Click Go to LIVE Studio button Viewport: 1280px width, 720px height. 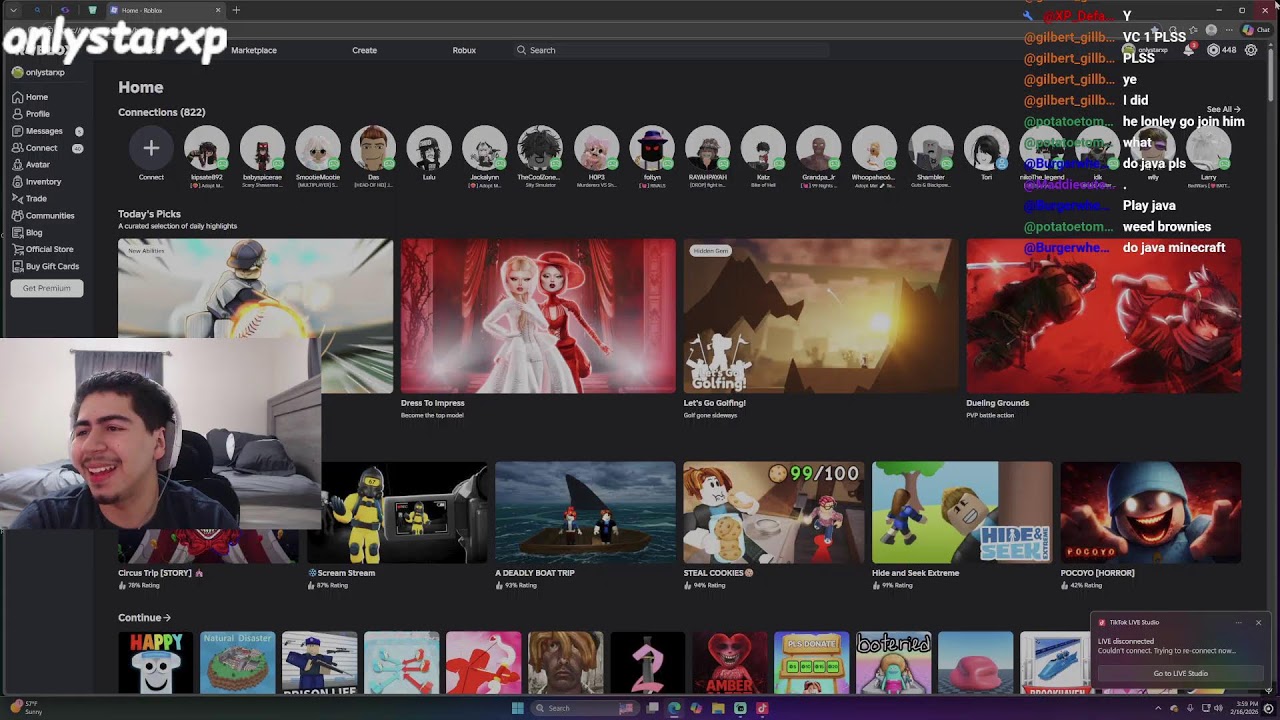[x=1181, y=673]
